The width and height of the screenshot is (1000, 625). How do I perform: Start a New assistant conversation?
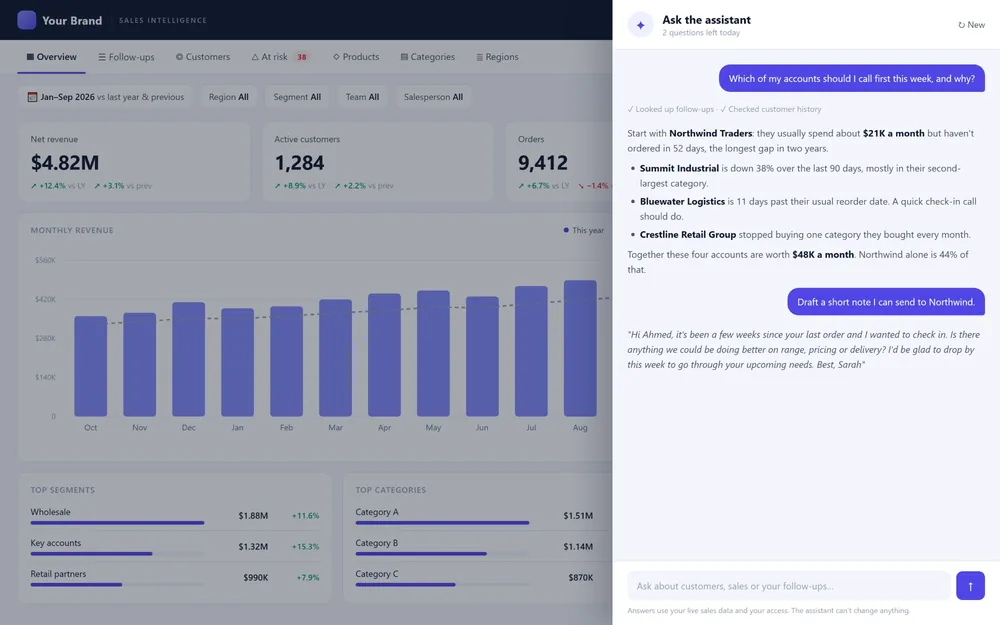click(971, 25)
